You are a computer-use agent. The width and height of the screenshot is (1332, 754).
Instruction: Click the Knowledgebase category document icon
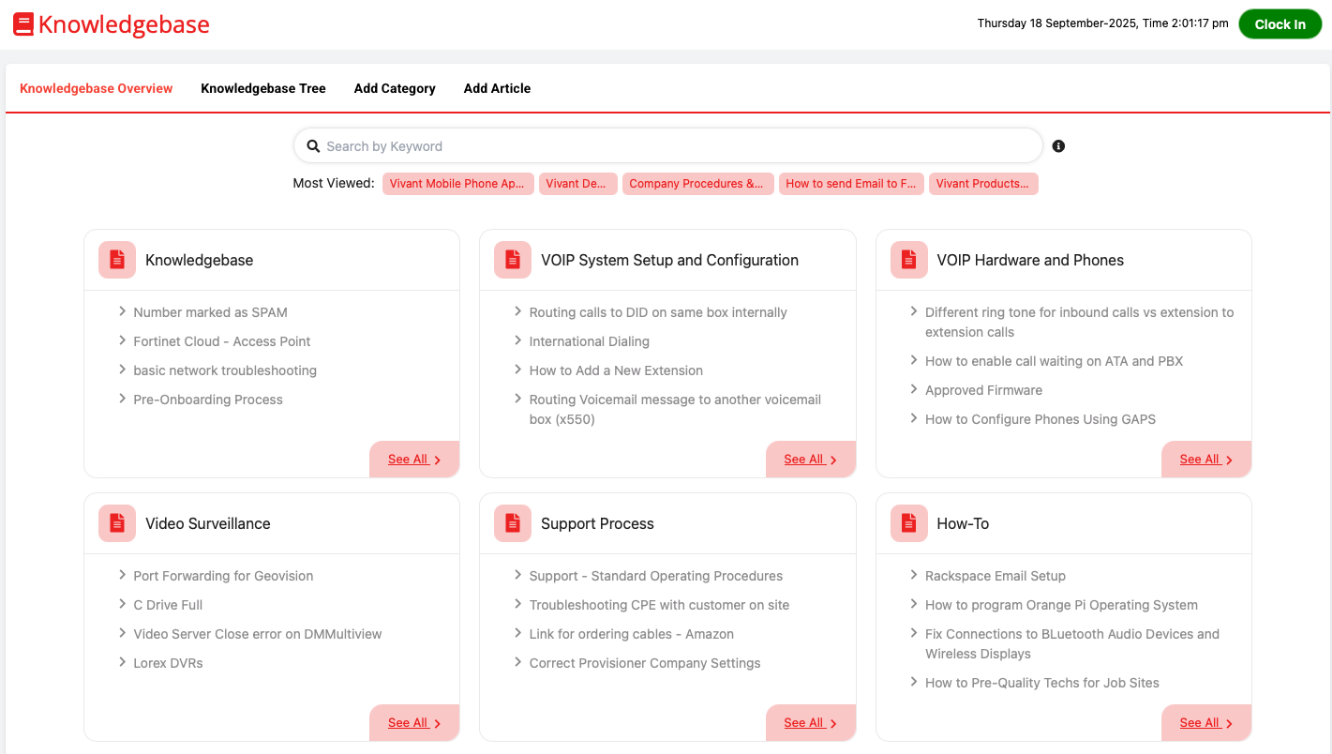[117, 260]
